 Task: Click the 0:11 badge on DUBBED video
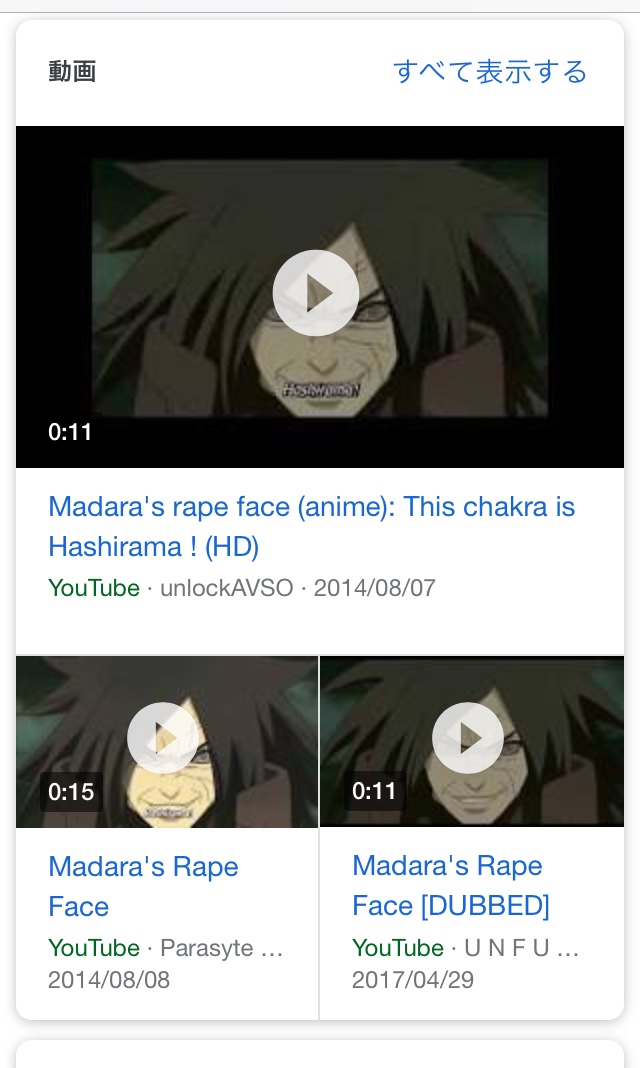tap(374, 791)
